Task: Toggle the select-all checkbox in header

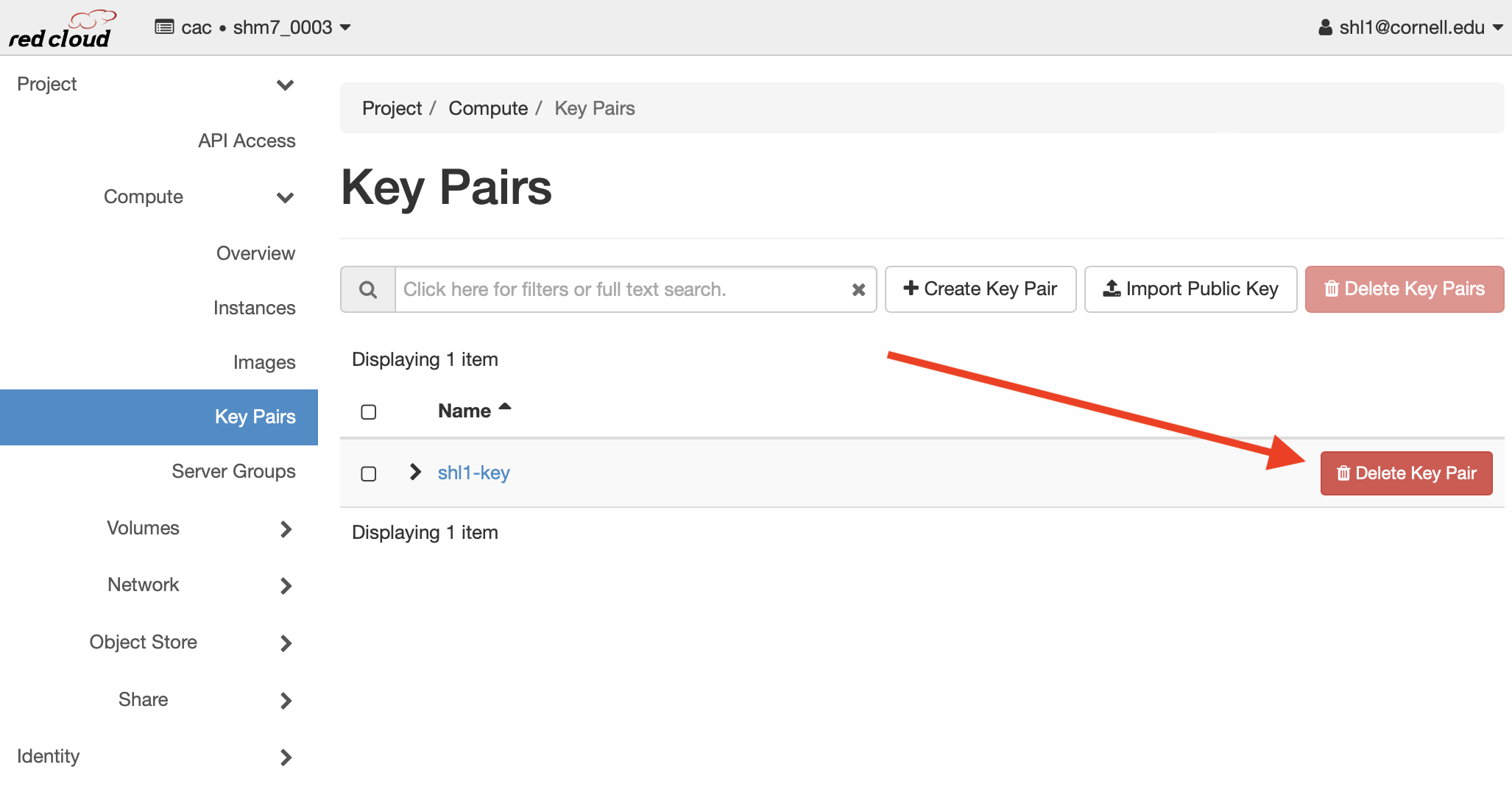Action: [x=368, y=412]
